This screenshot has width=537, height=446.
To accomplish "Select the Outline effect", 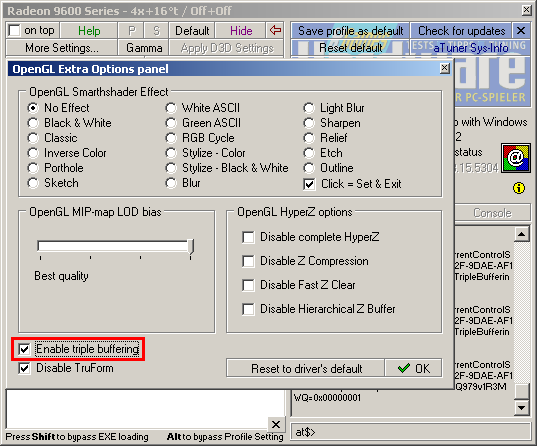I will click(x=309, y=168).
